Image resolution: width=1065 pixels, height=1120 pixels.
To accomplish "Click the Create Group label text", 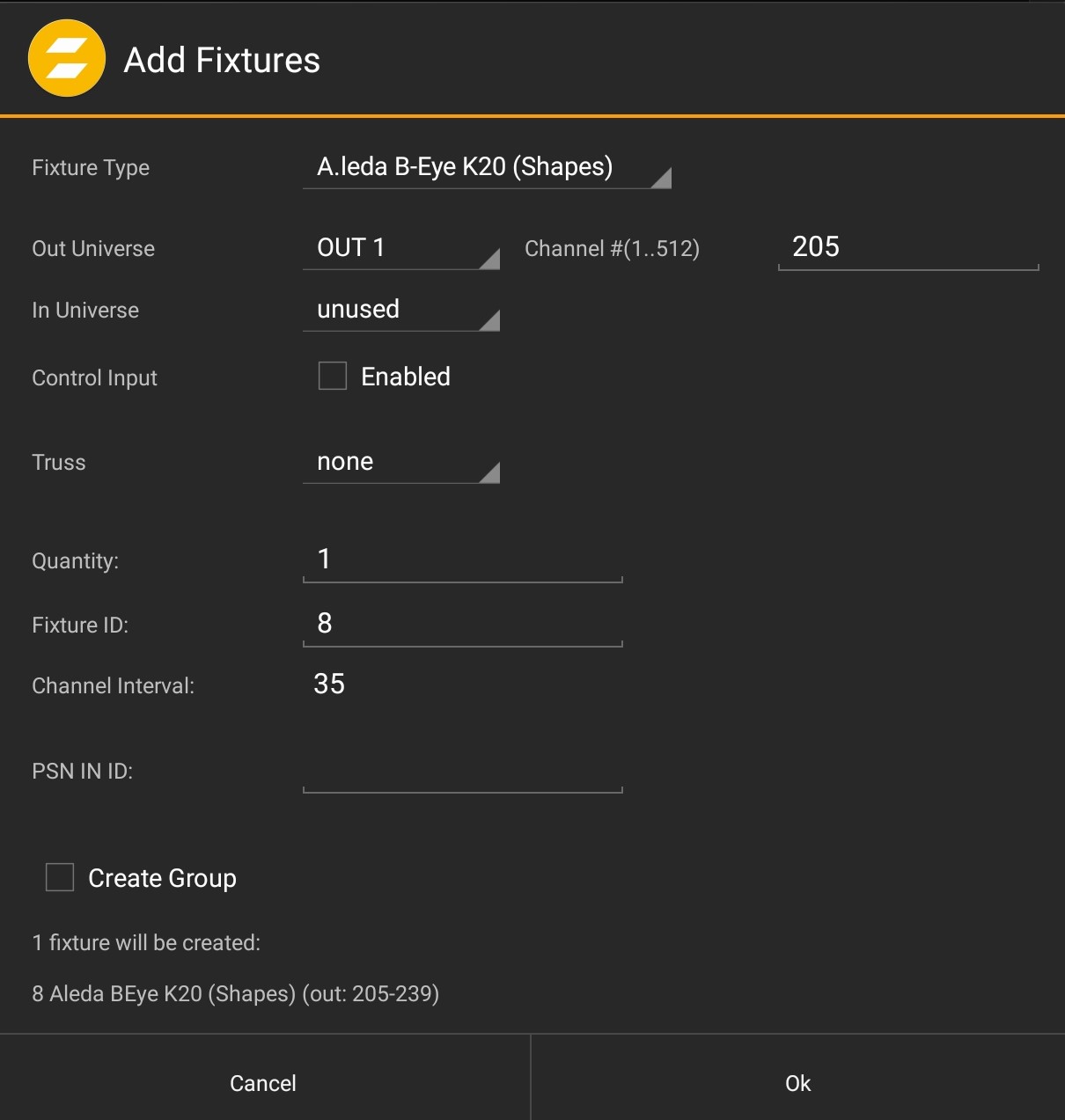I will [x=162, y=878].
